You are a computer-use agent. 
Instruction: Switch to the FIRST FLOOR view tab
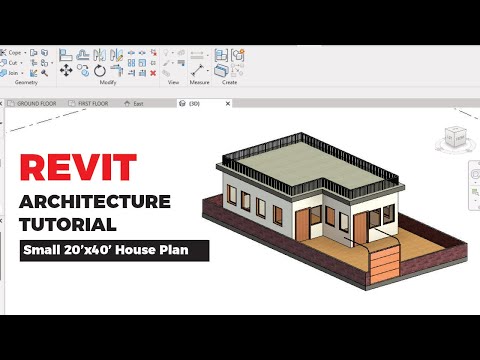pyautogui.click(x=89, y=104)
